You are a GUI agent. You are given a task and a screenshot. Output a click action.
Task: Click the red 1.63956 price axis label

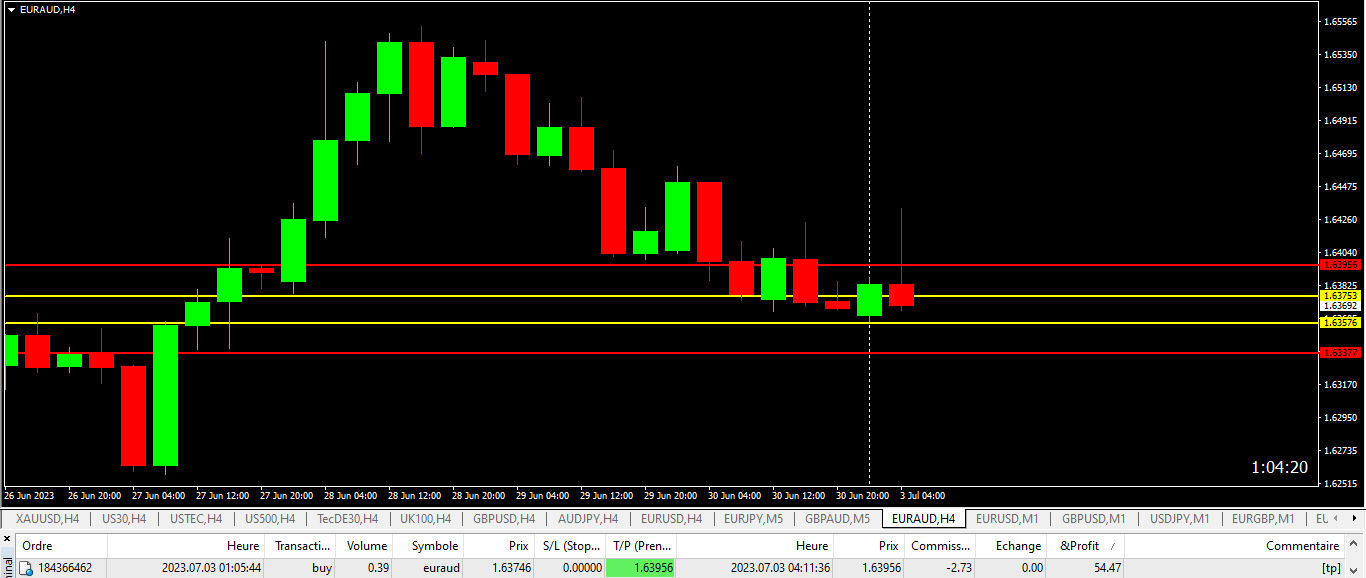pyautogui.click(x=1340, y=265)
